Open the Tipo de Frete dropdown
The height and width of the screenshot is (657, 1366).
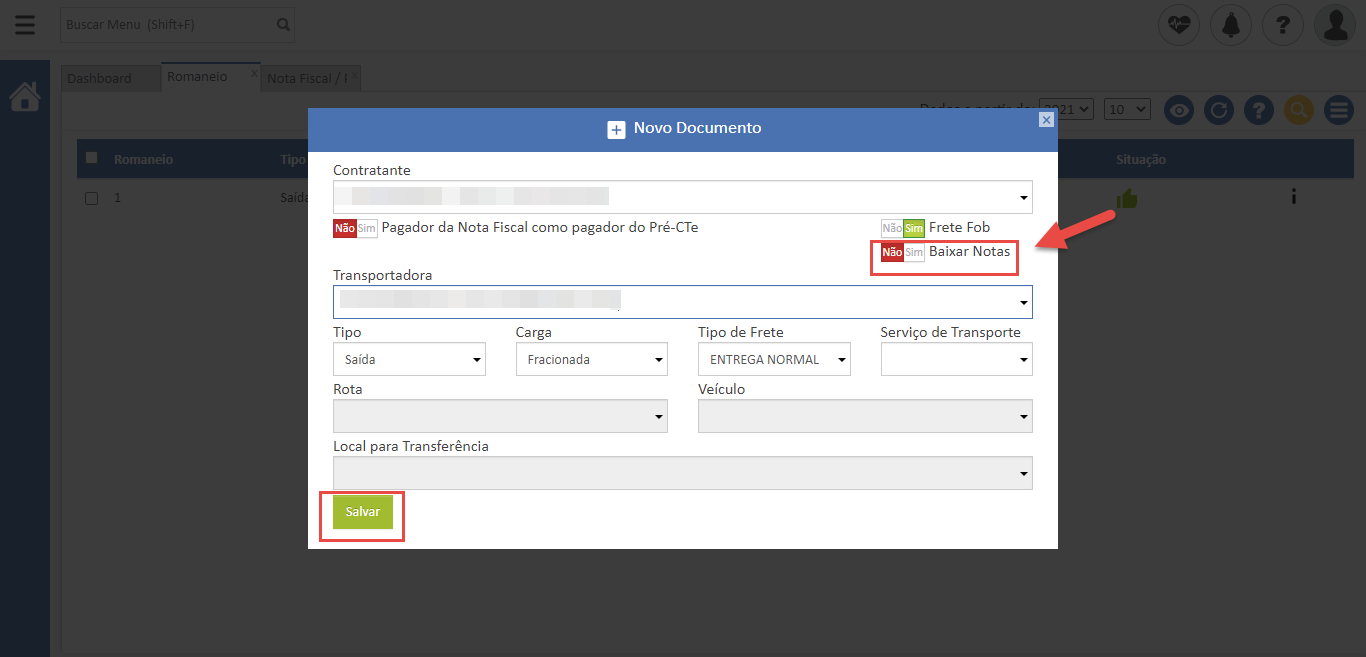[x=773, y=360]
